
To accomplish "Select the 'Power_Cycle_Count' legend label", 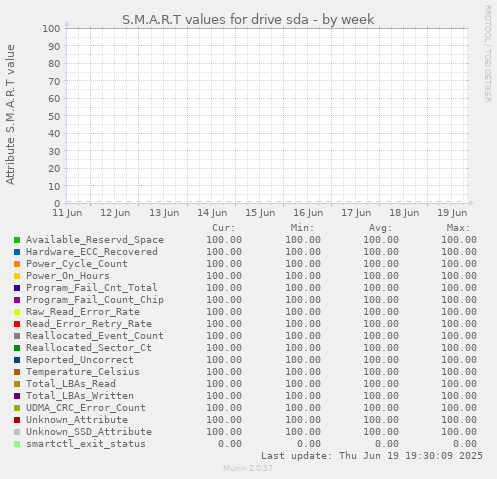I will [x=77, y=264].
